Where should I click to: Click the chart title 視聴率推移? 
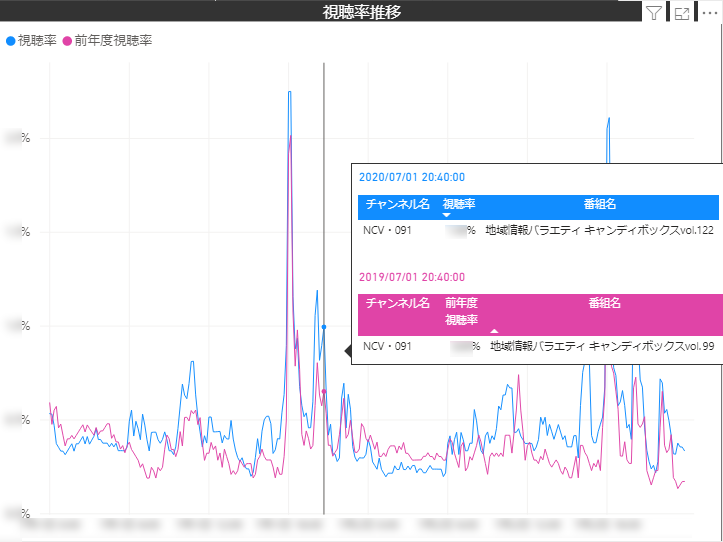click(x=362, y=12)
